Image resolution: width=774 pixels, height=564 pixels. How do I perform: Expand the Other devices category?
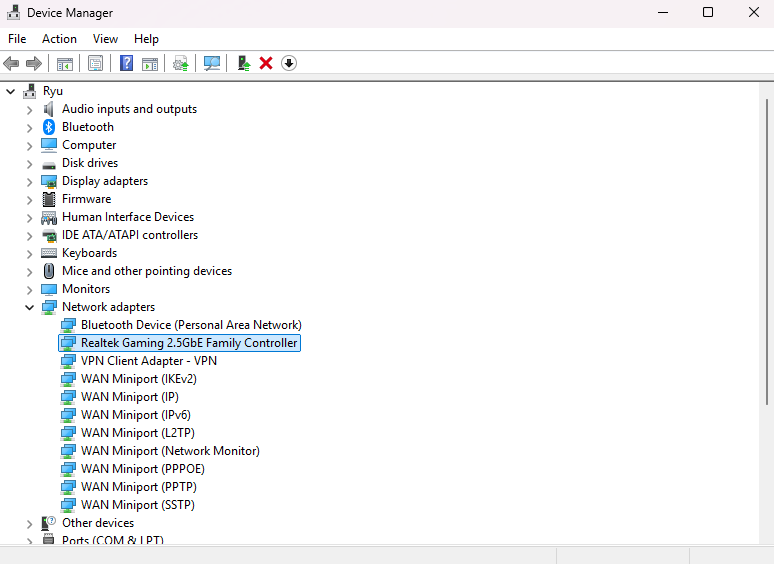(x=29, y=523)
